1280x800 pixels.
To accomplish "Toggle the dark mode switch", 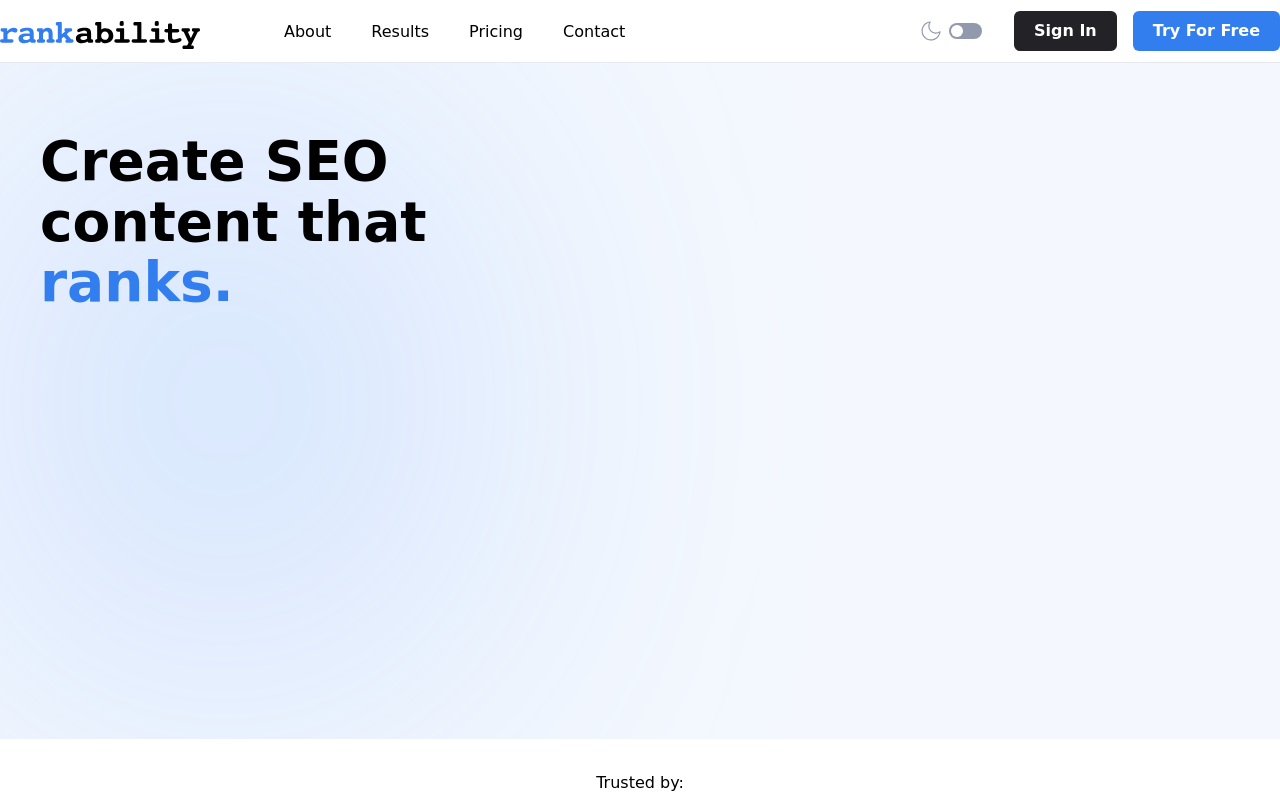I will pyautogui.click(x=965, y=31).
